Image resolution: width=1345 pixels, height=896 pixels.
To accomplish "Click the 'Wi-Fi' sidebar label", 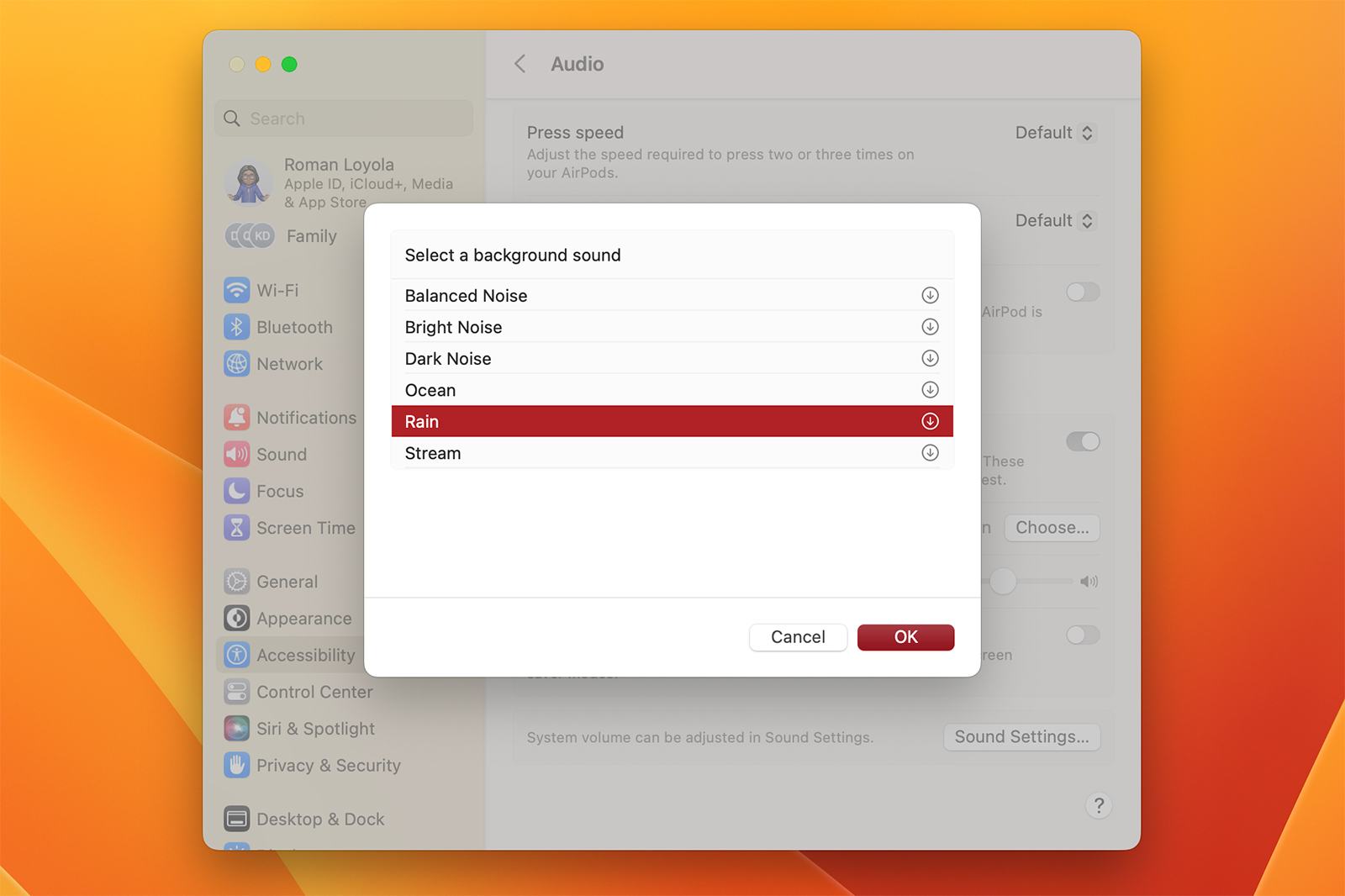I will coord(277,290).
